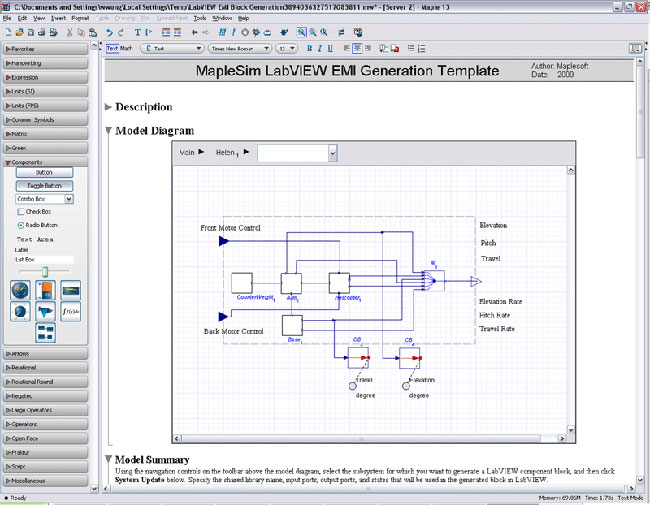Click the math expression f(x)dx component icon

tap(70, 311)
